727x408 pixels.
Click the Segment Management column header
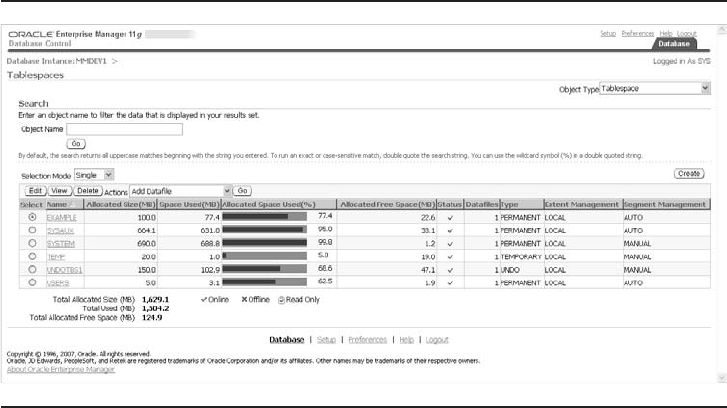click(x=665, y=204)
